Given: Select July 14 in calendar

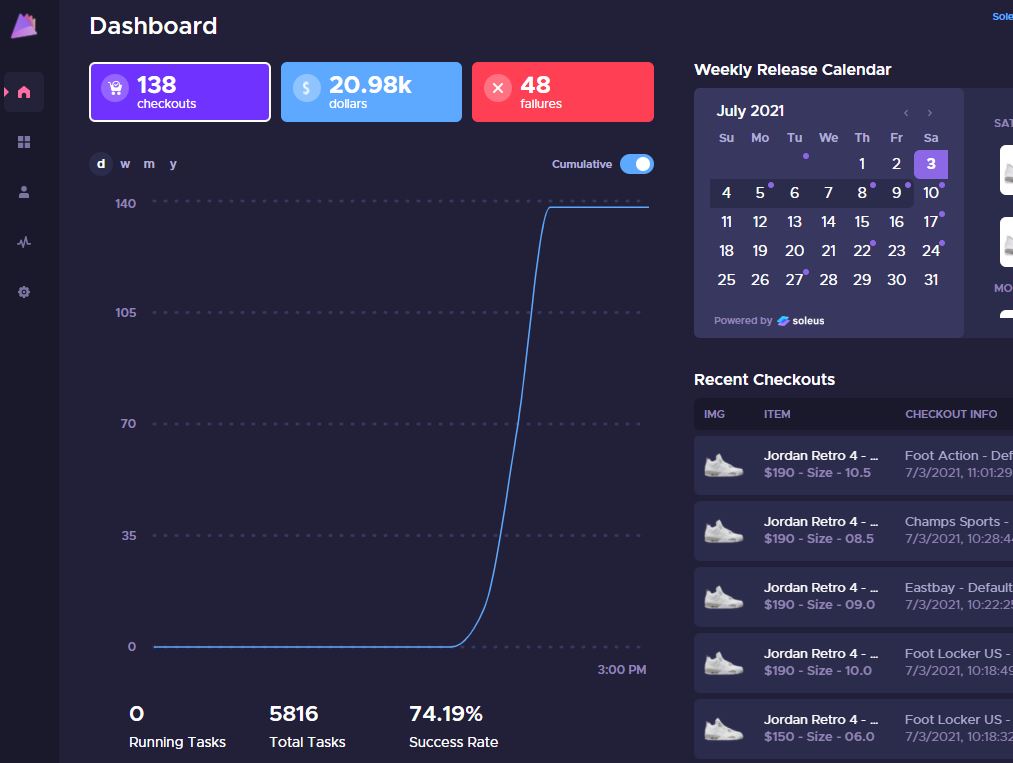Looking at the screenshot, I should (828, 222).
